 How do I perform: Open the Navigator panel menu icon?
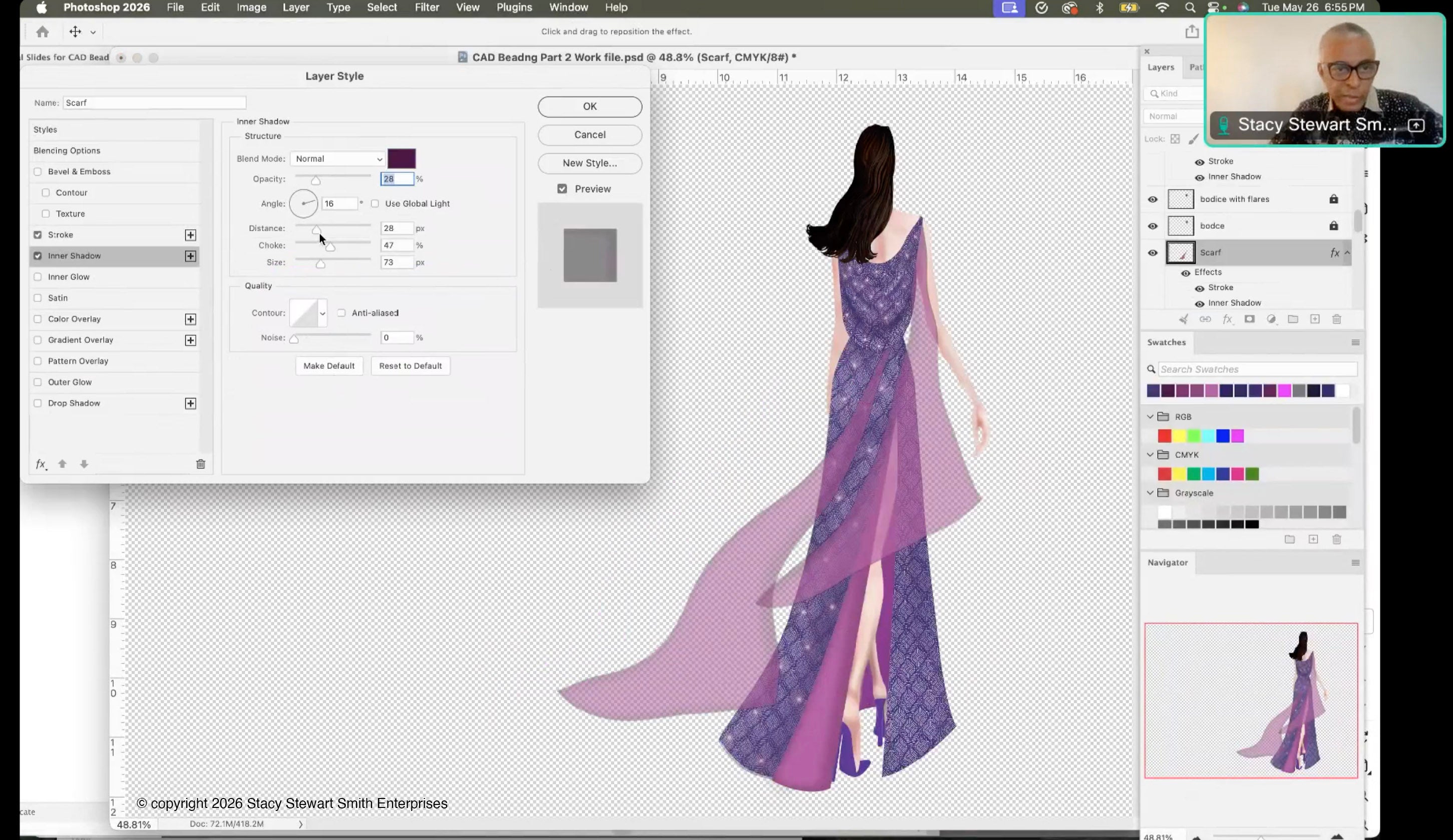(x=1355, y=563)
